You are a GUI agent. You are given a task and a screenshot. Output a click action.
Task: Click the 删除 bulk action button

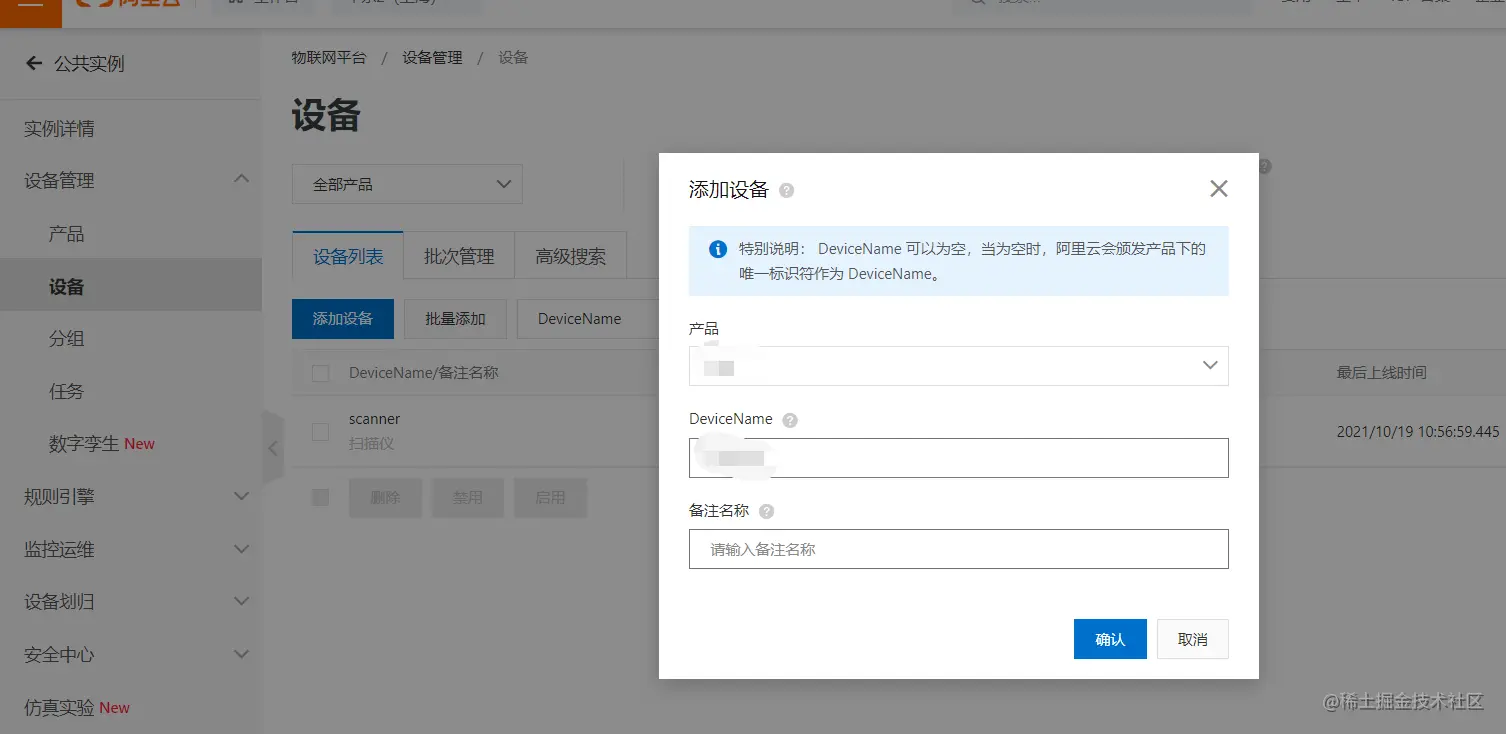(x=385, y=497)
